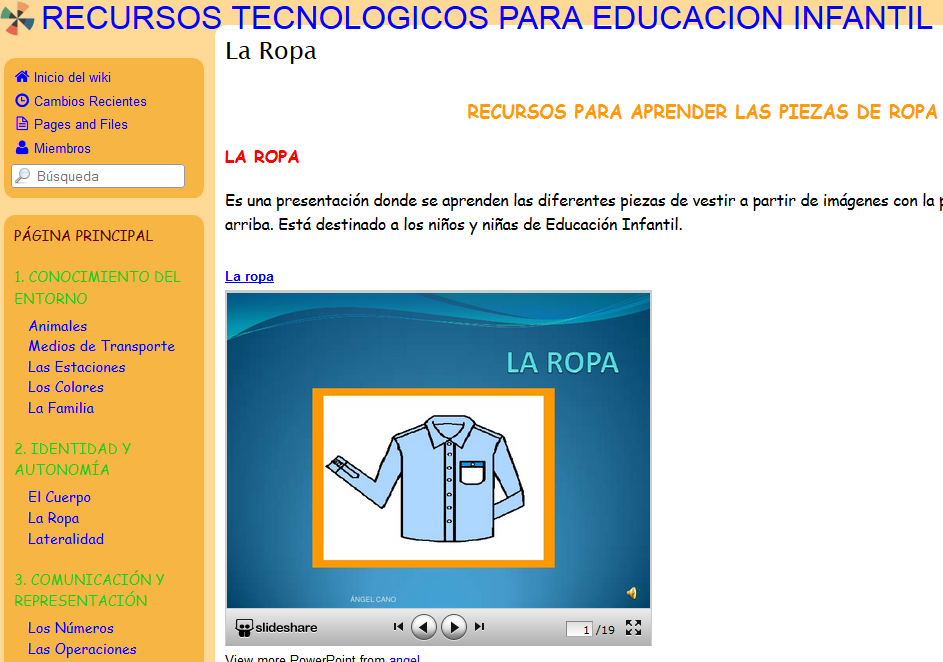Open the La ropa presentation link
Image resolution: width=943 pixels, height=662 pixels.
click(248, 277)
